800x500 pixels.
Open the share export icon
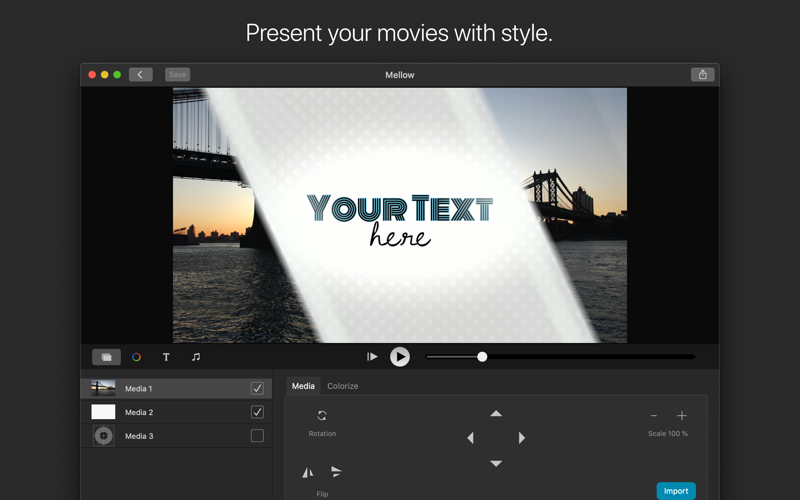[x=703, y=74]
